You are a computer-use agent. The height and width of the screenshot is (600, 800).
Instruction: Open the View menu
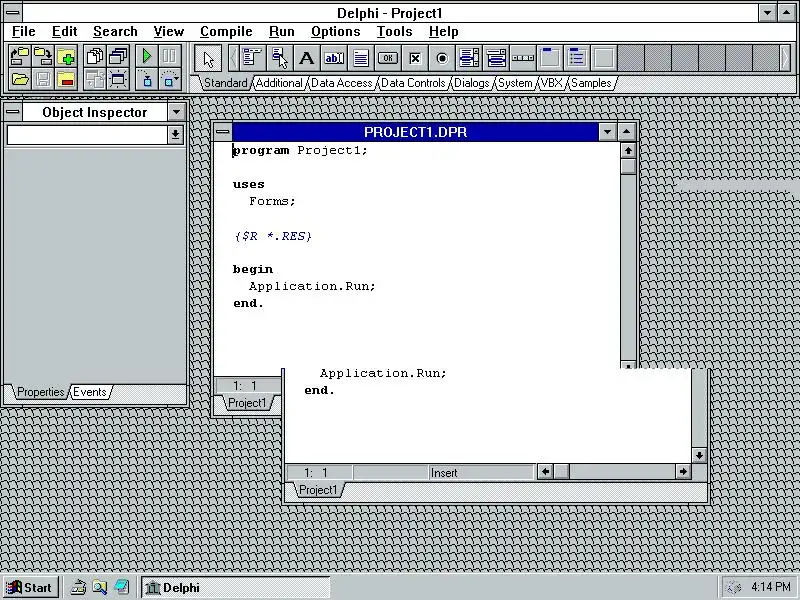pos(168,32)
